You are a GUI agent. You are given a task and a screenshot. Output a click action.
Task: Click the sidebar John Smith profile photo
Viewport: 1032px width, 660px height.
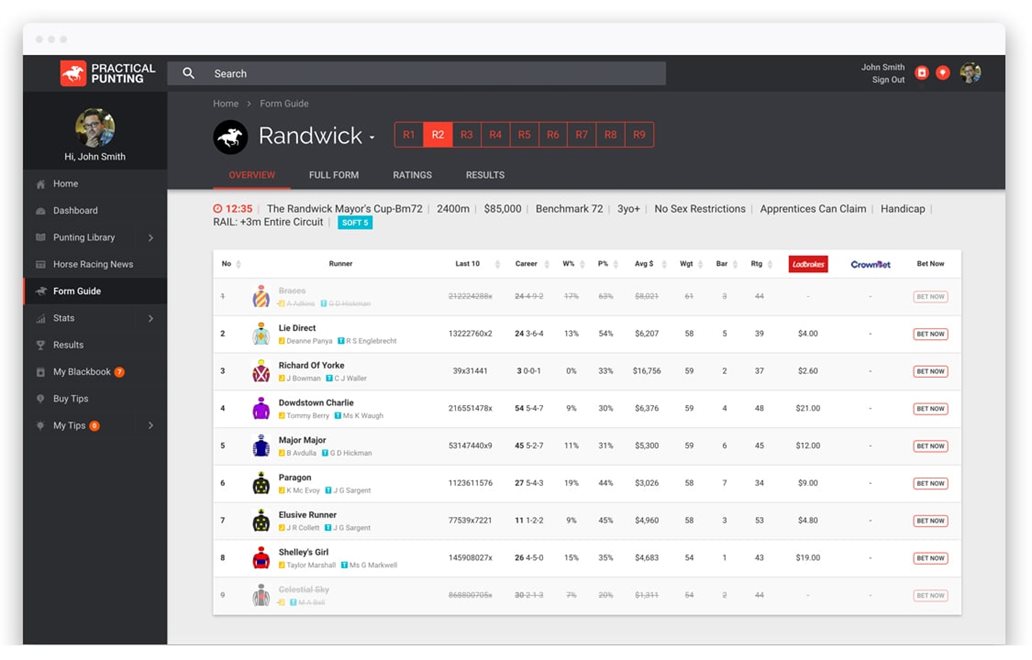(x=95, y=128)
